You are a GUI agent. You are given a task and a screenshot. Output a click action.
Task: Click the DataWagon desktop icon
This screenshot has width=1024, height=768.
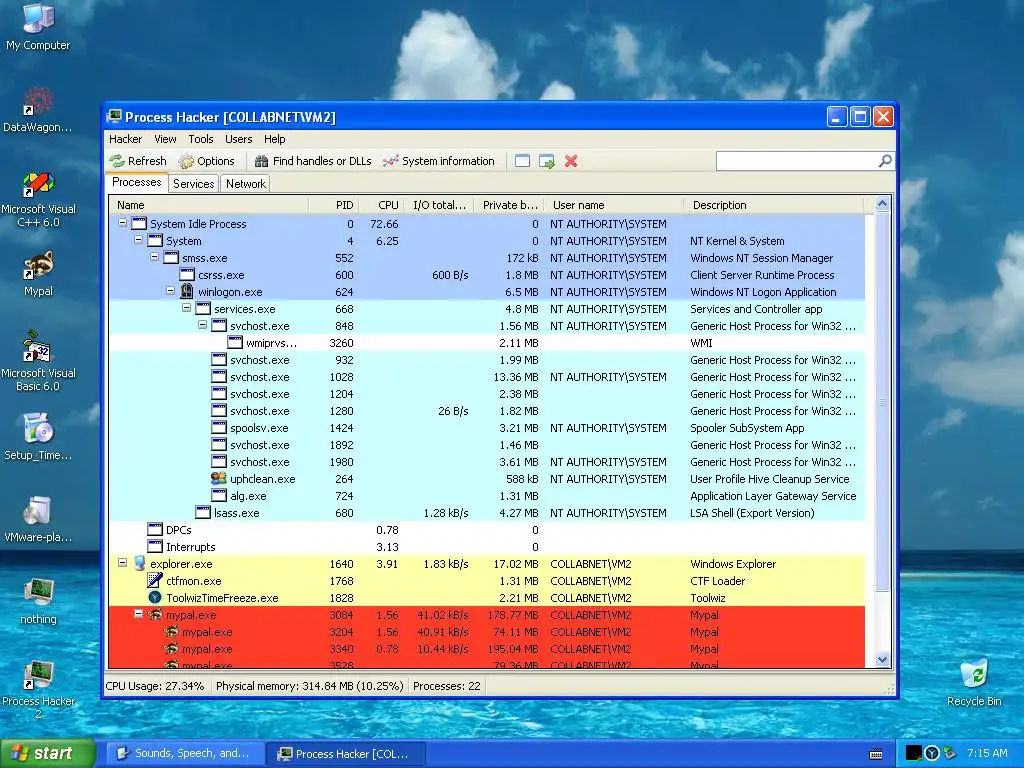(x=38, y=109)
